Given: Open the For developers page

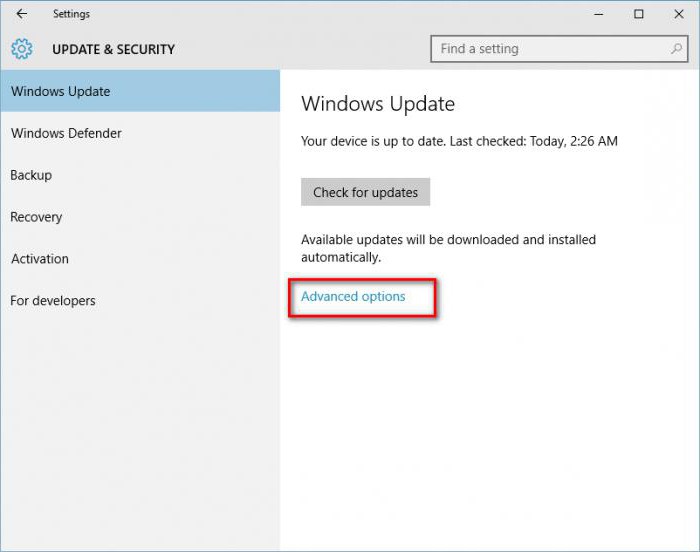Looking at the screenshot, I should click(x=53, y=301).
